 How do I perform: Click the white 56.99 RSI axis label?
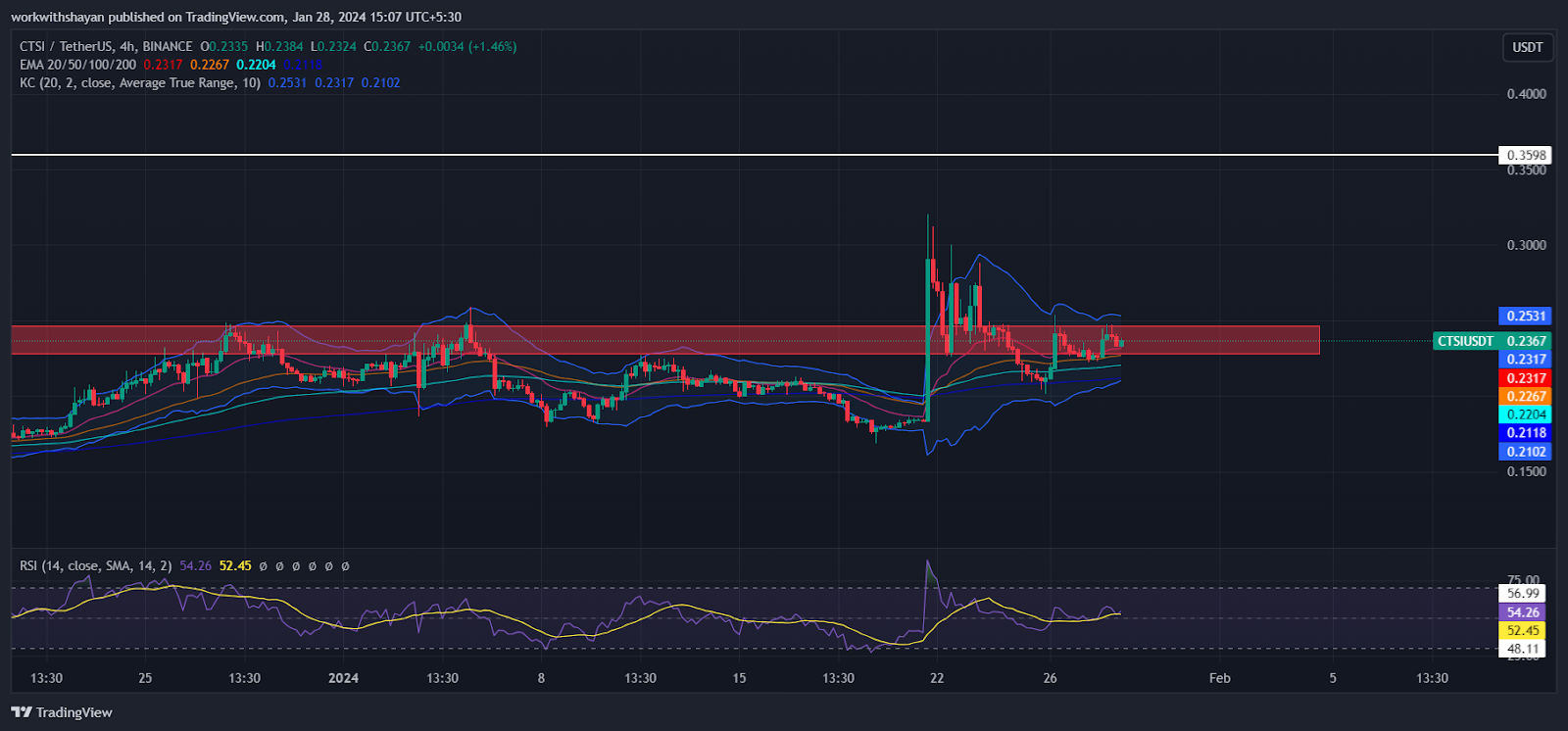[1522, 593]
